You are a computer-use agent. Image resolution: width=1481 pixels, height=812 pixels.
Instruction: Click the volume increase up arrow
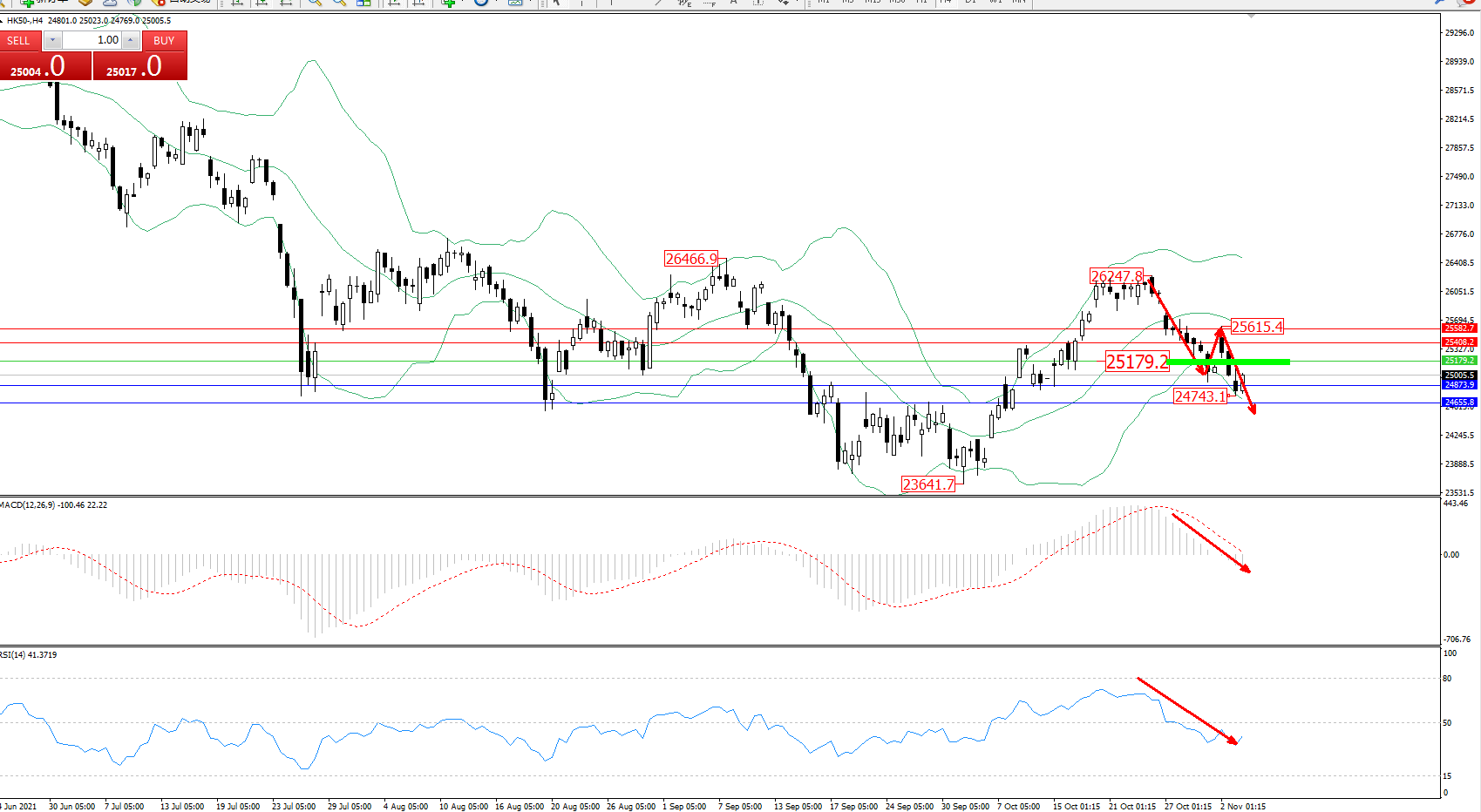click(x=130, y=40)
